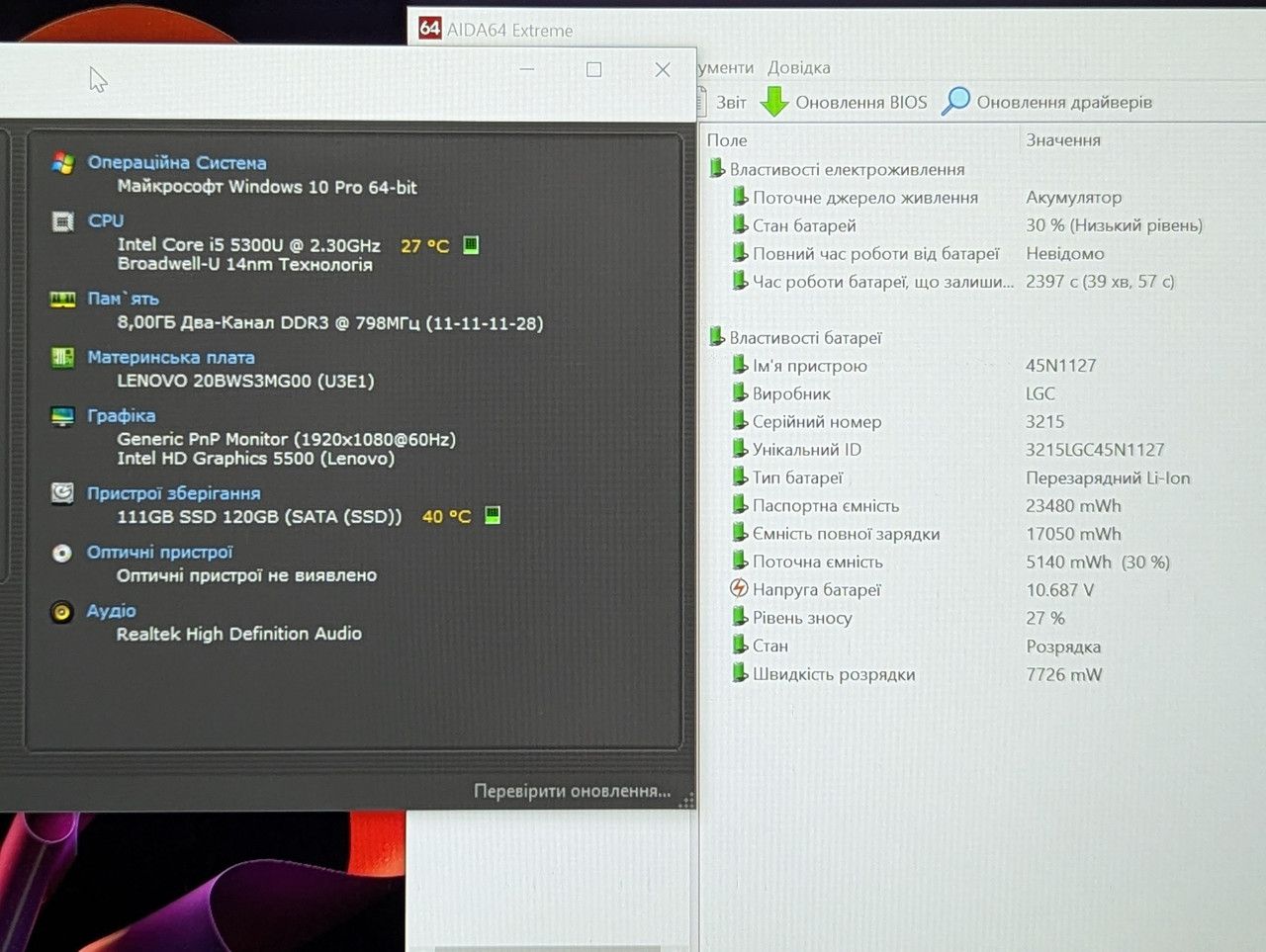This screenshot has height=952, width=1266.
Task: Open the Оптичні пристрої section link
Action: coord(159,552)
